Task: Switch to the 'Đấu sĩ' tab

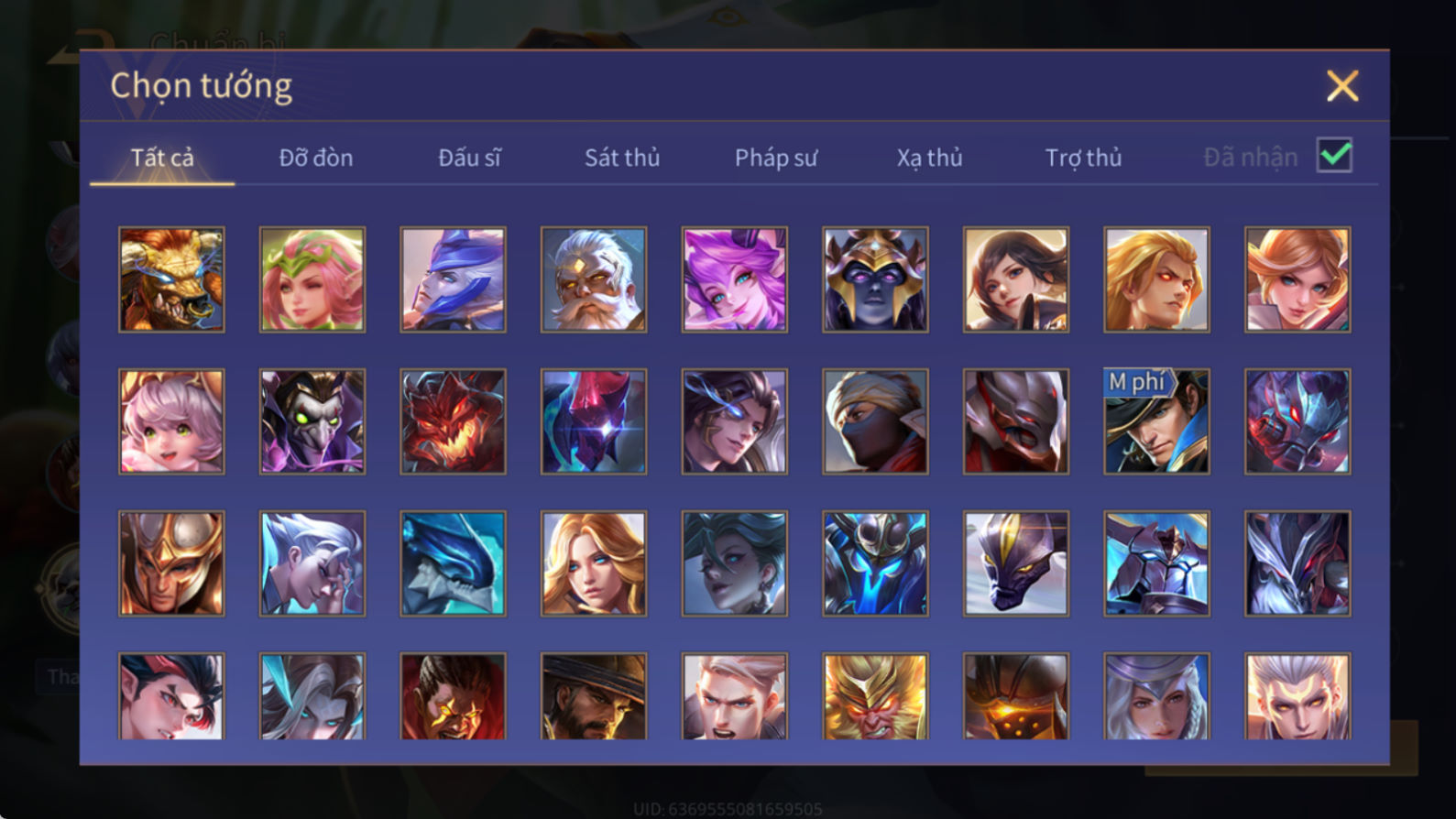Action: [x=469, y=158]
